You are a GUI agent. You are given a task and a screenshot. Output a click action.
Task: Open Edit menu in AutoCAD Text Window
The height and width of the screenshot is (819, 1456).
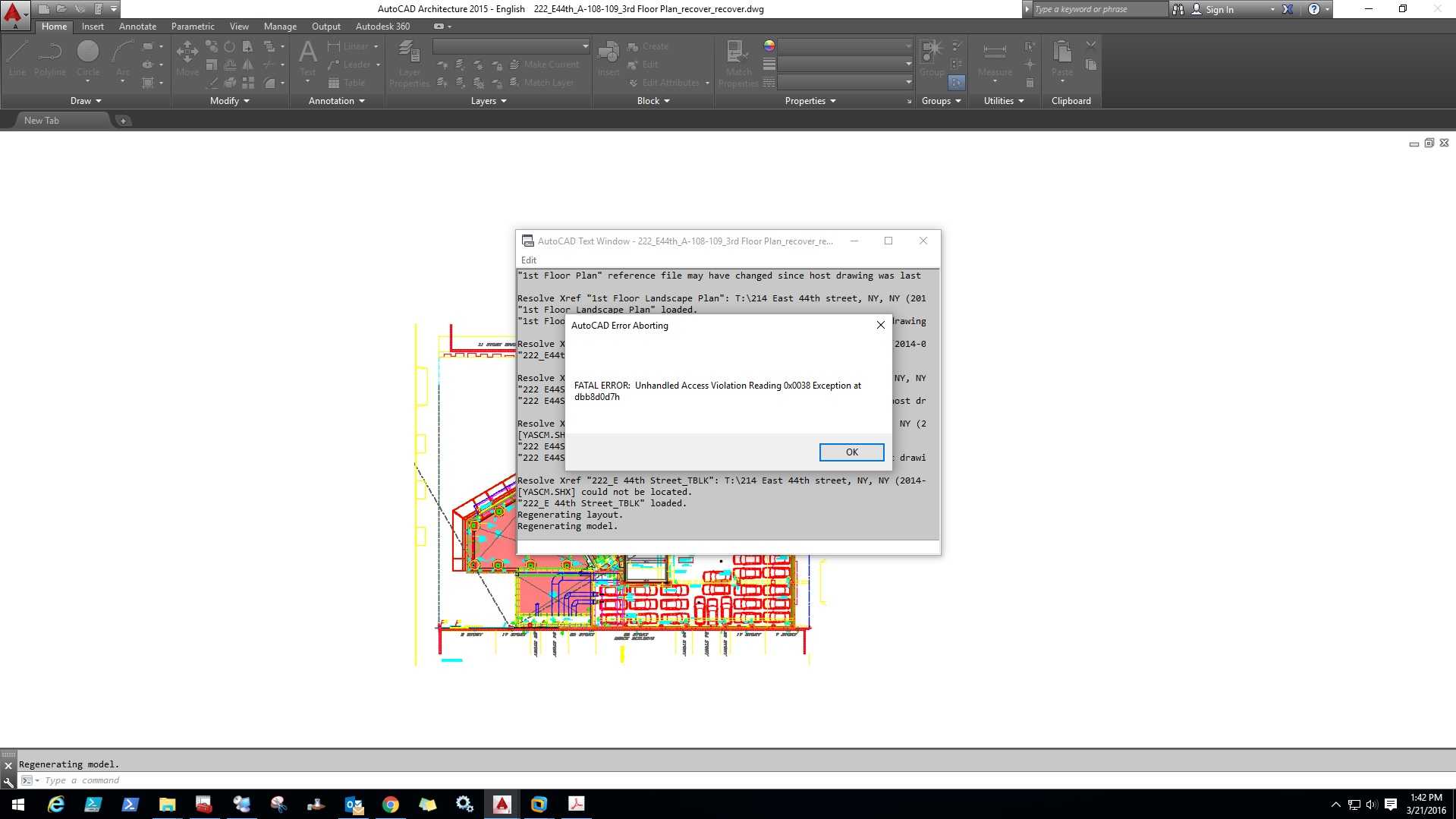(x=529, y=260)
